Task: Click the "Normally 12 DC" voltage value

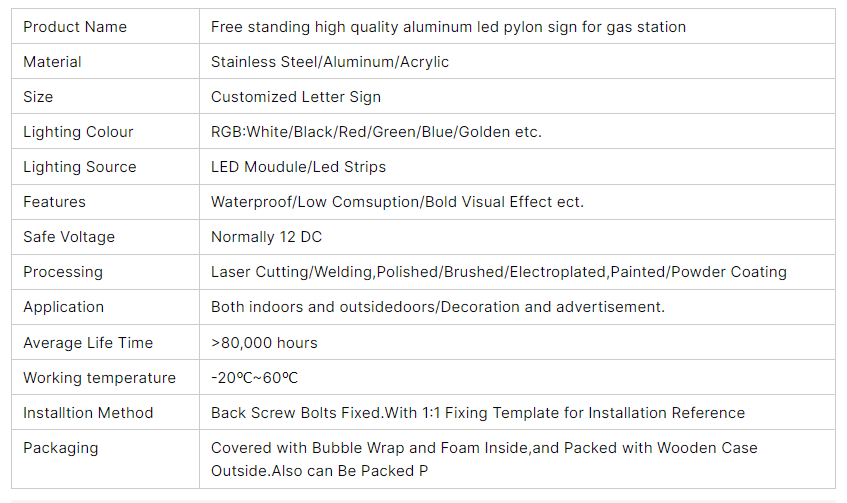Action: 266,237
